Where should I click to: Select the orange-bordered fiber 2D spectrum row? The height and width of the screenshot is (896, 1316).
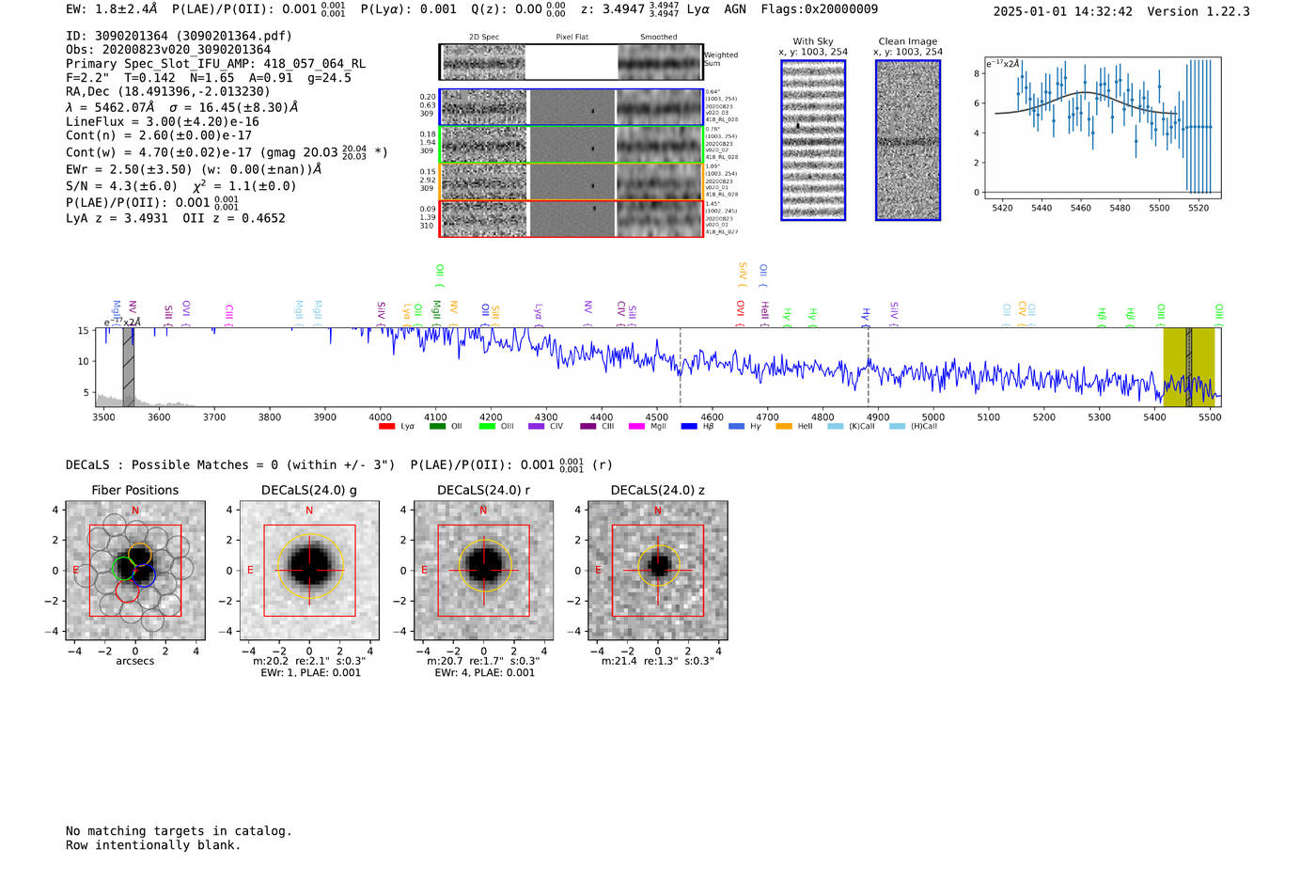coord(571,181)
